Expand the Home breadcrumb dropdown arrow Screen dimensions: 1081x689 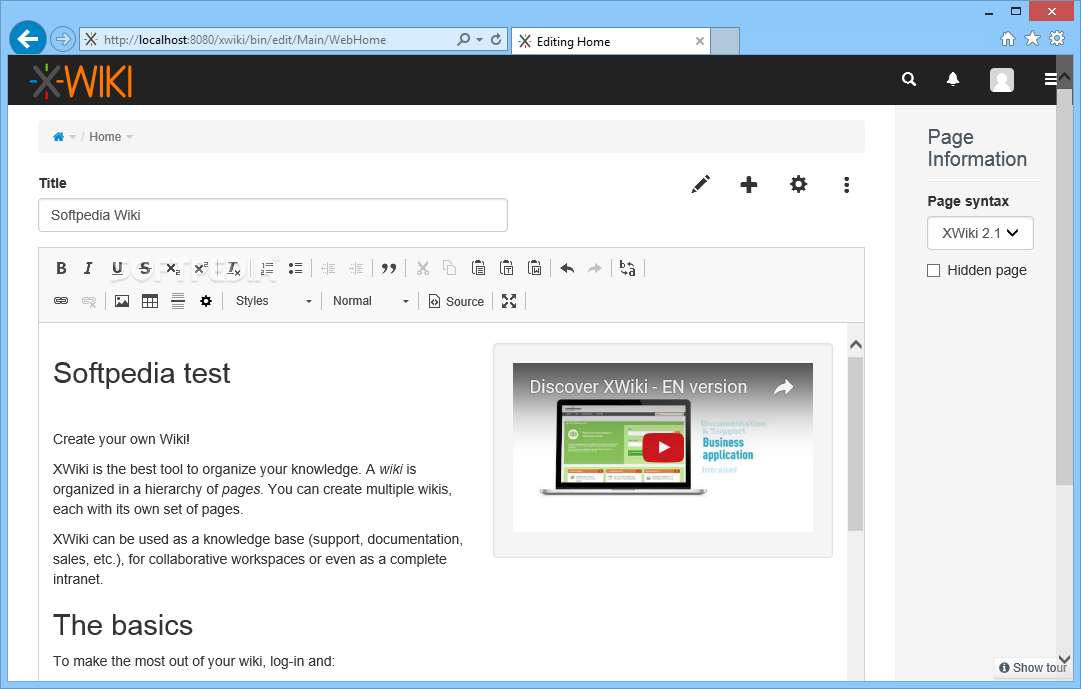tap(130, 137)
